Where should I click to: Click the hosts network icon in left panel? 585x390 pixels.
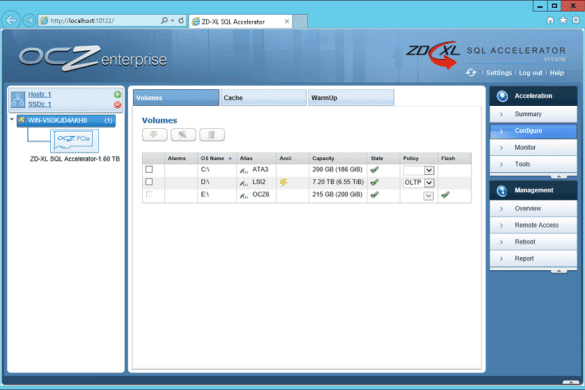(x=18, y=99)
